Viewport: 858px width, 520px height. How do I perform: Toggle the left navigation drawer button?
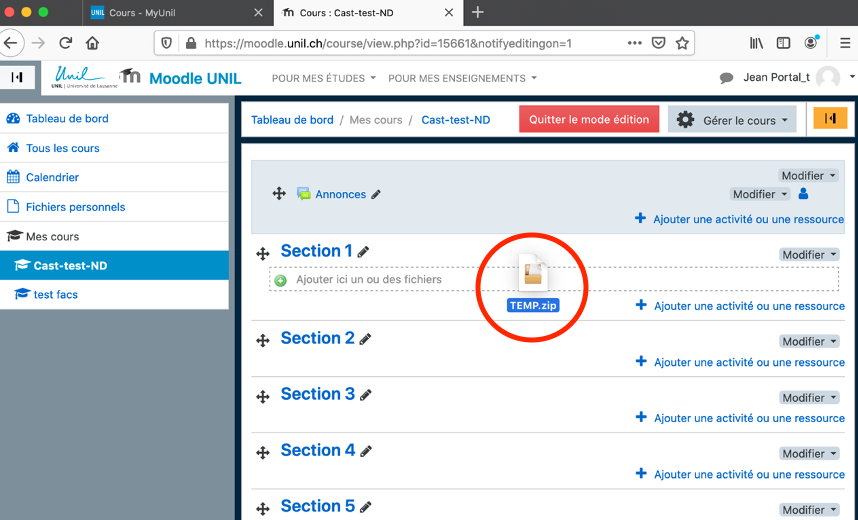point(17,77)
